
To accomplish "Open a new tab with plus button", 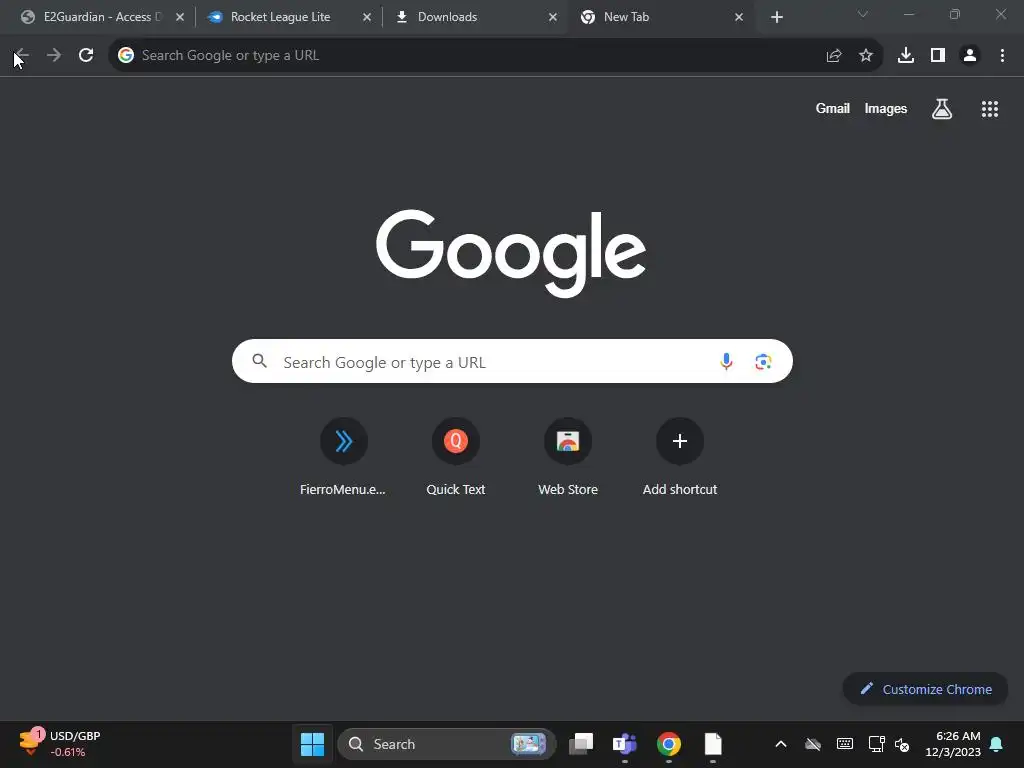I will point(776,17).
